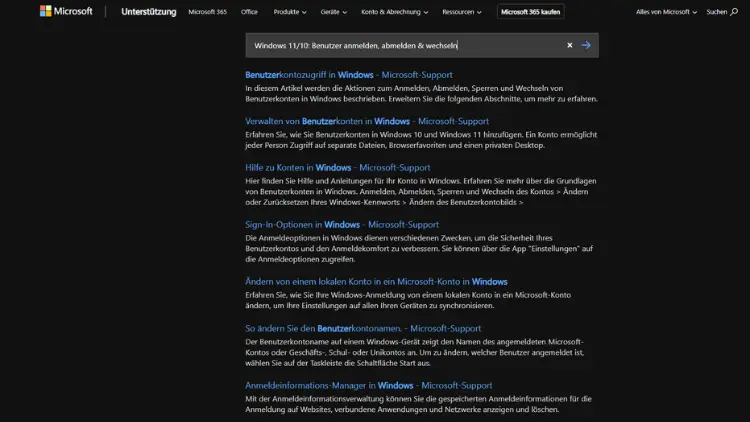Clear the search box with the X icon
This screenshot has height=422, width=750.
coord(570,45)
